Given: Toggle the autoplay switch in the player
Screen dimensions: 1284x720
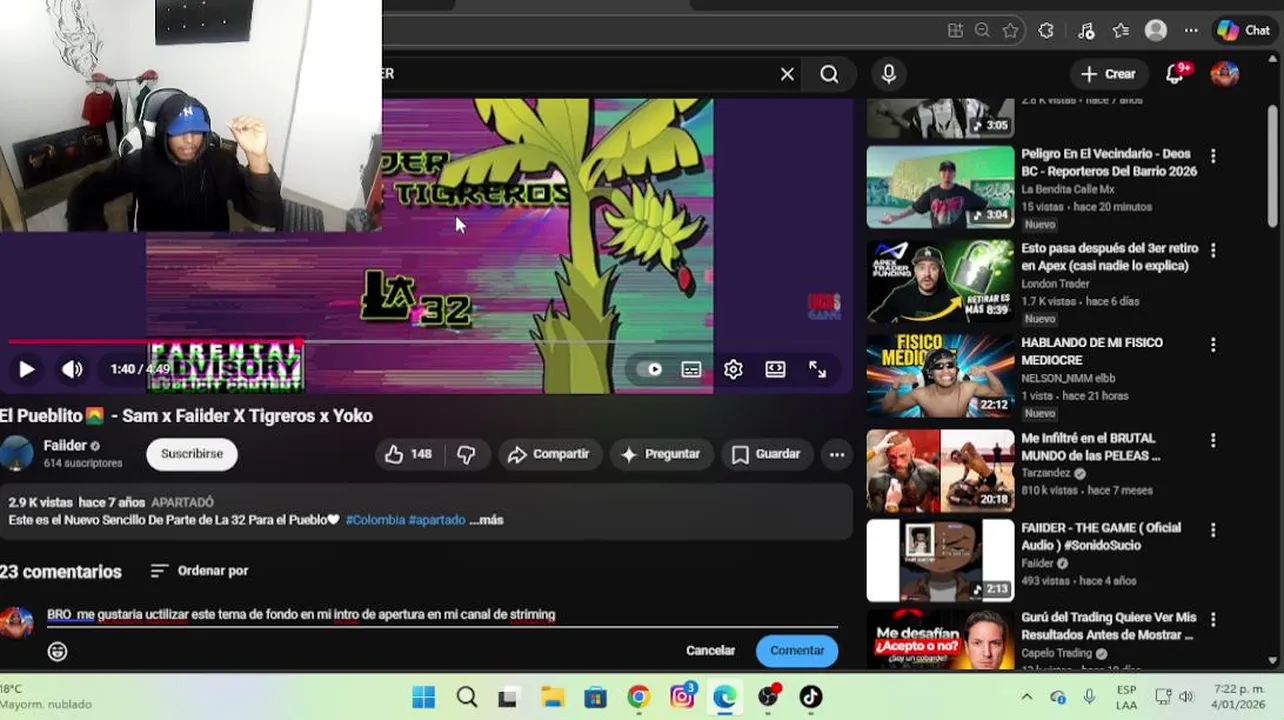Looking at the screenshot, I should point(650,369).
